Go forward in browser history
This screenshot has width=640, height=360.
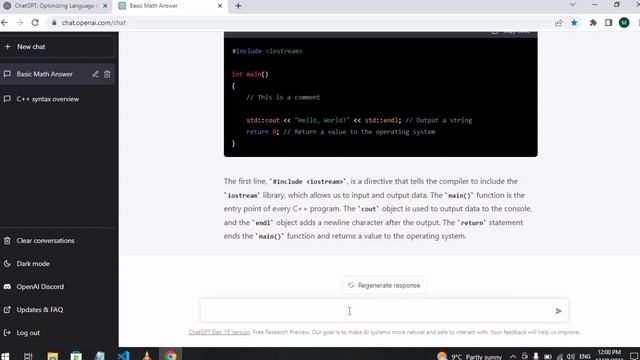[20, 23]
